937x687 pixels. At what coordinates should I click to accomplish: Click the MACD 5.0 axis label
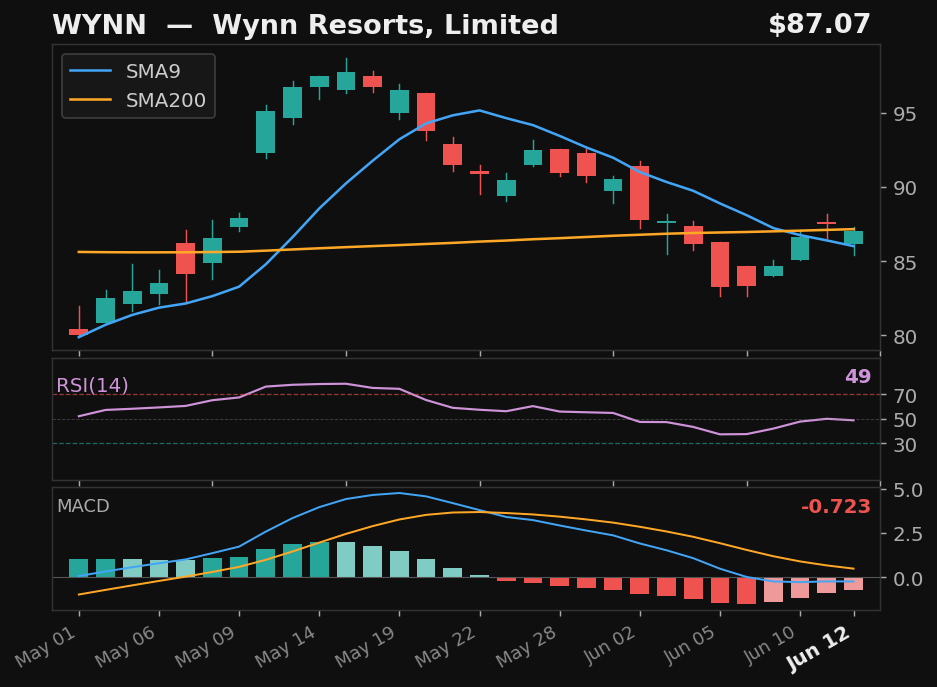(908, 490)
